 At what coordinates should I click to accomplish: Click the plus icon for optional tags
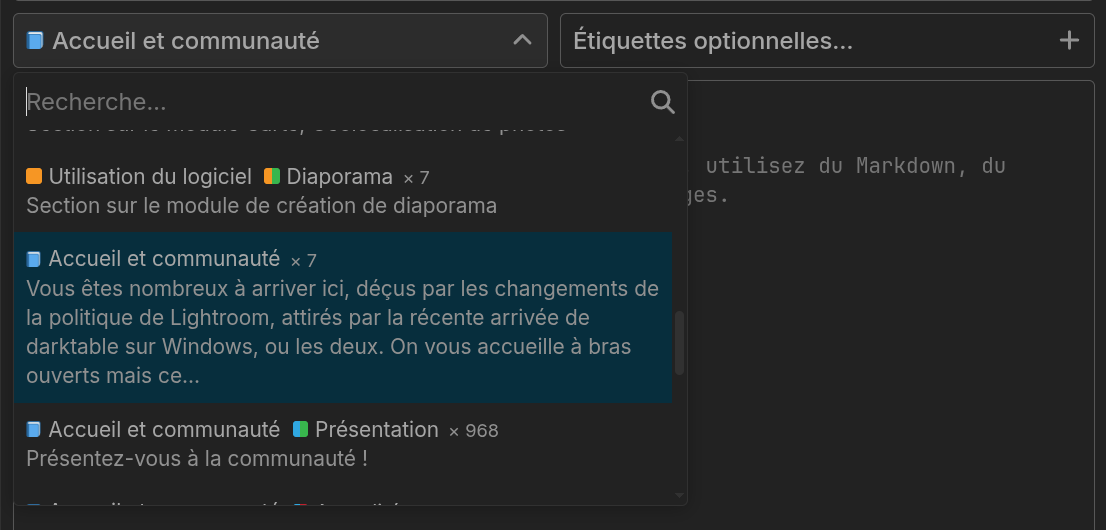[1069, 41]
